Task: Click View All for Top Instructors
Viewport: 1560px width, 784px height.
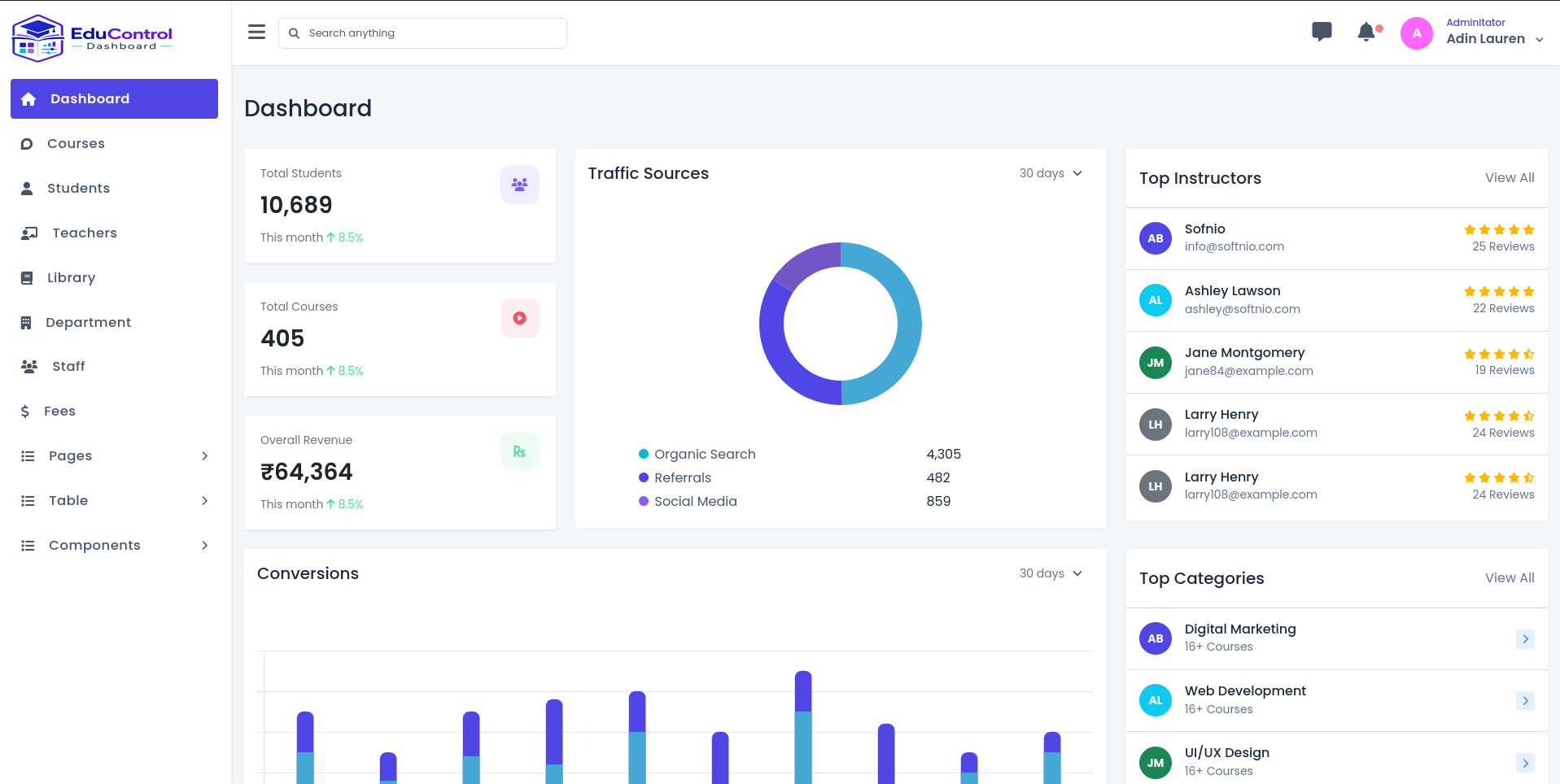Action: (x=1510, y=178)
